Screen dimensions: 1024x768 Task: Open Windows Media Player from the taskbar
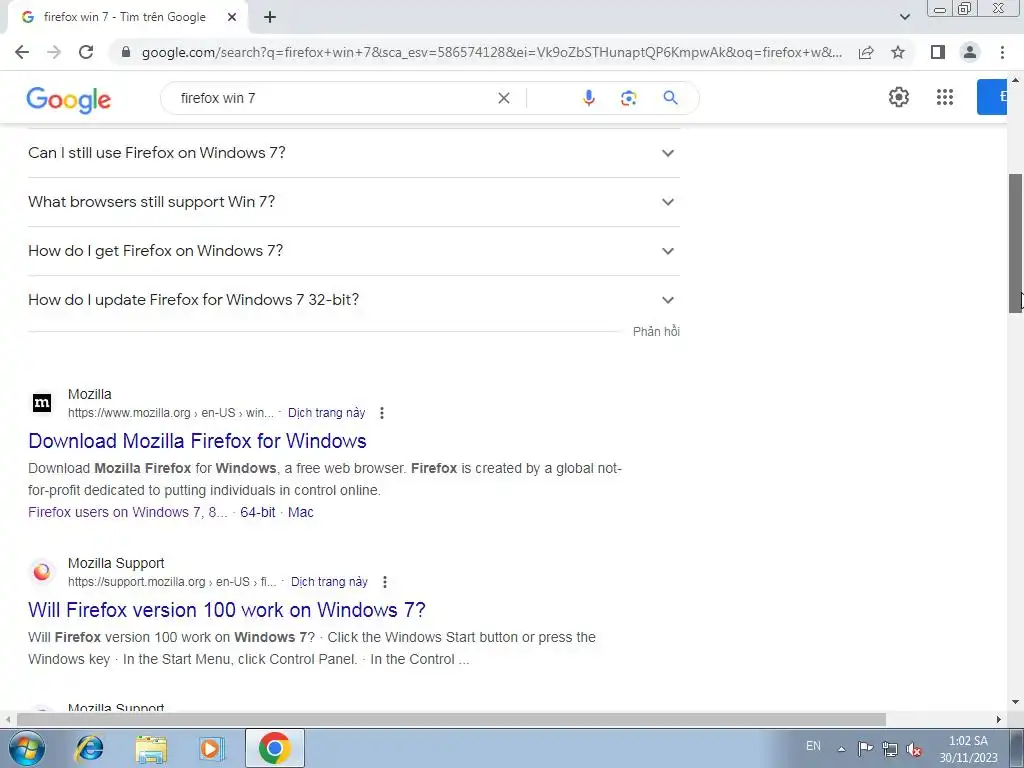[x=210, y=748]
